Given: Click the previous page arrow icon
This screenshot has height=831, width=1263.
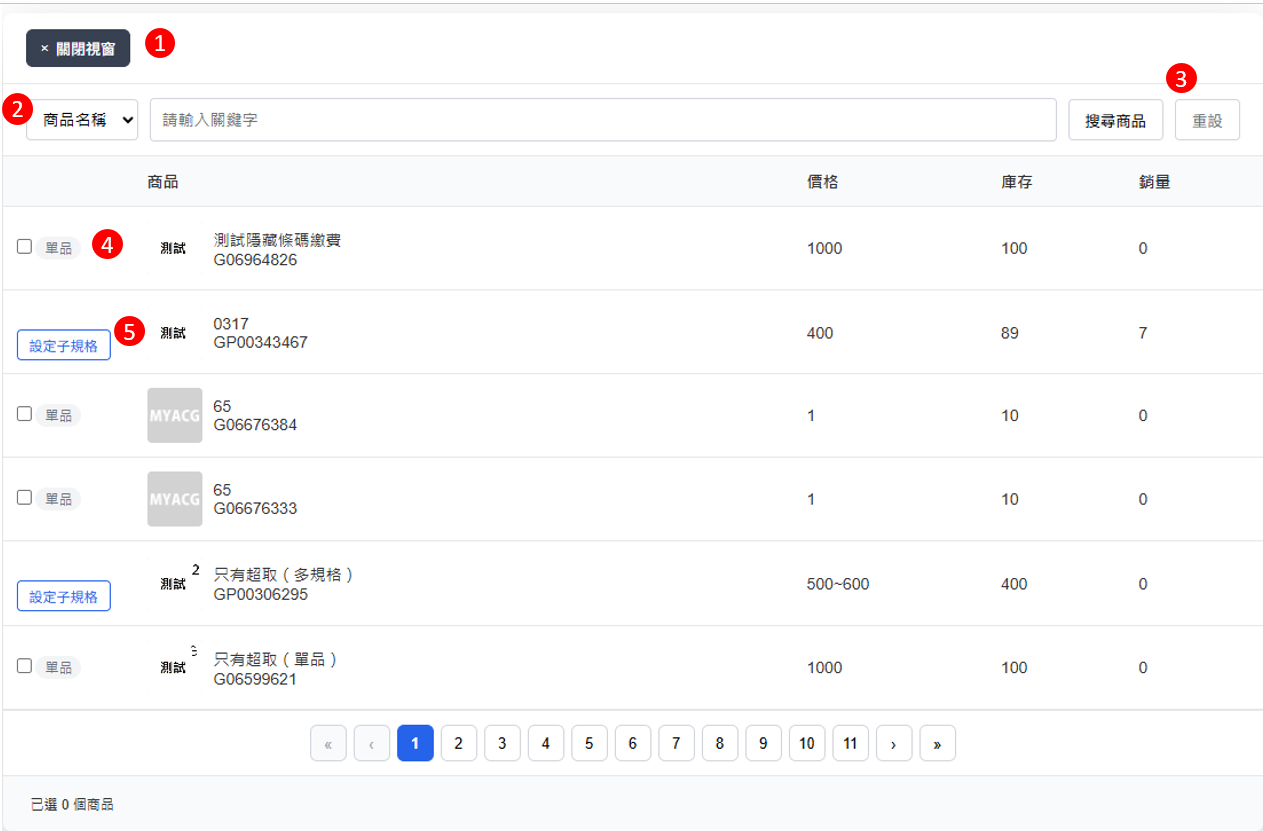Looking at the screenshot, I should (372, 744).
